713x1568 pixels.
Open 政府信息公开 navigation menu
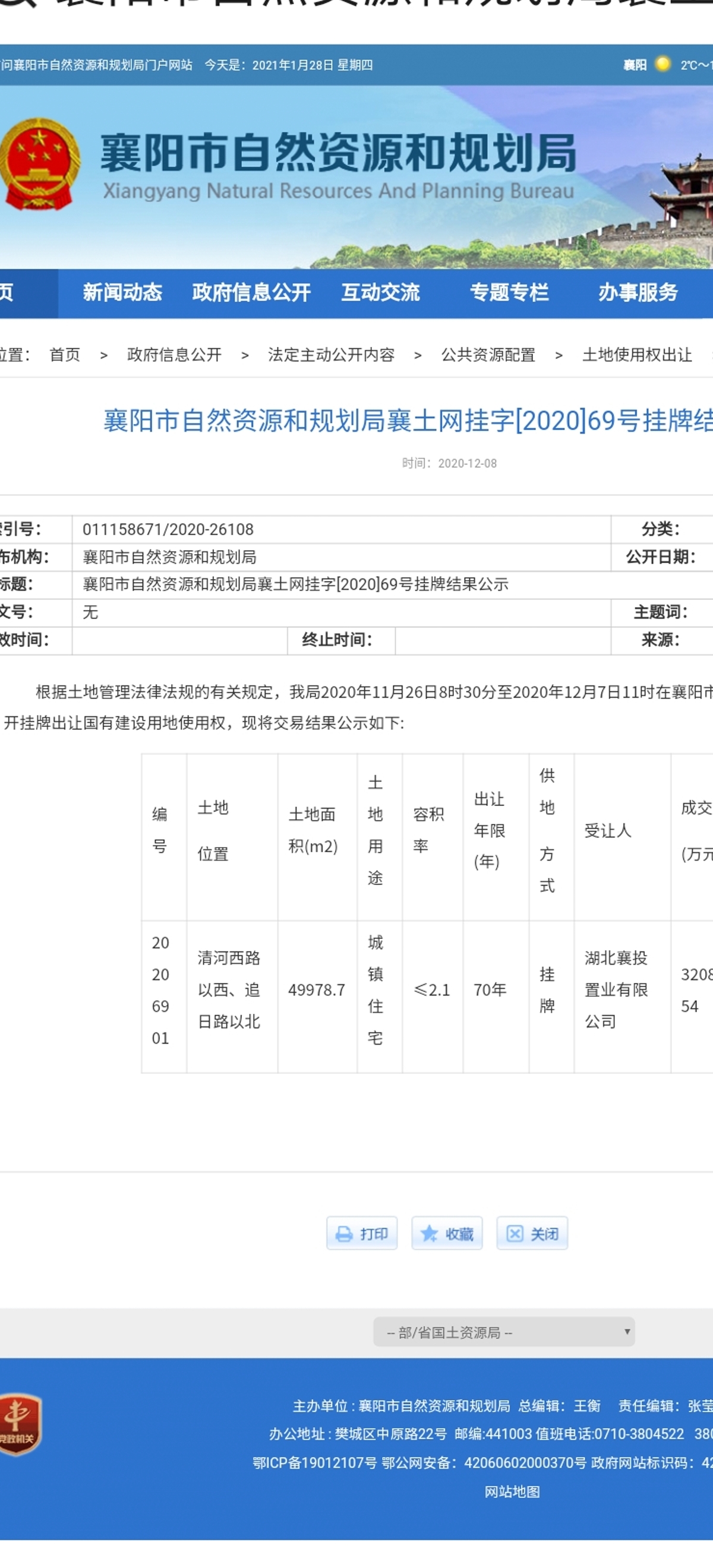point(251,293)
